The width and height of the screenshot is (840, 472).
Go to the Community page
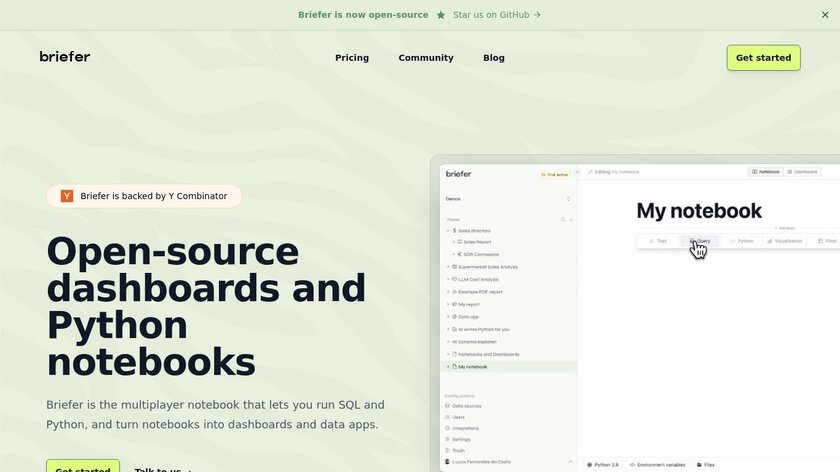[426, 58]
